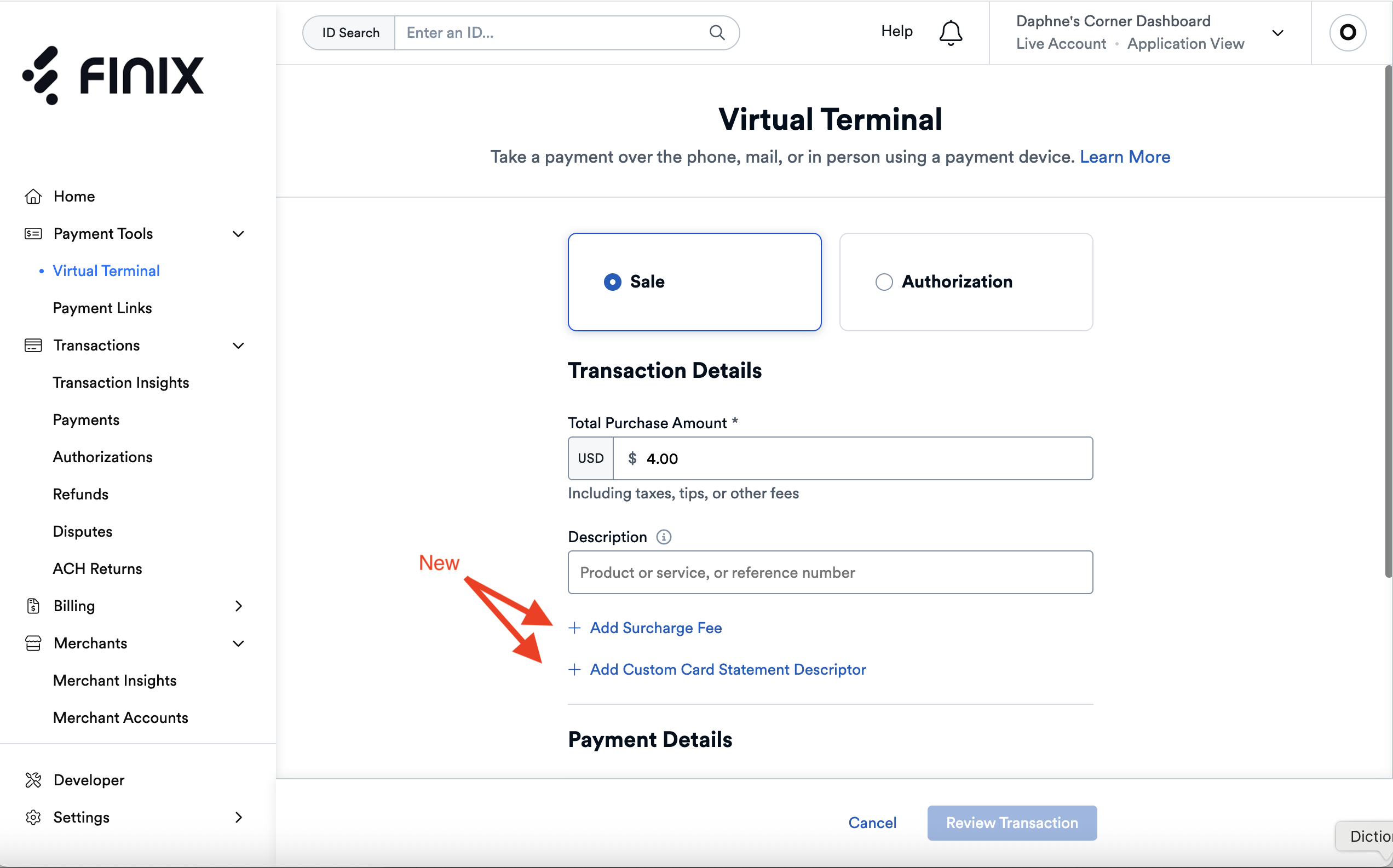
Task: Click the Merchants store icon
Action: point(33,643)
